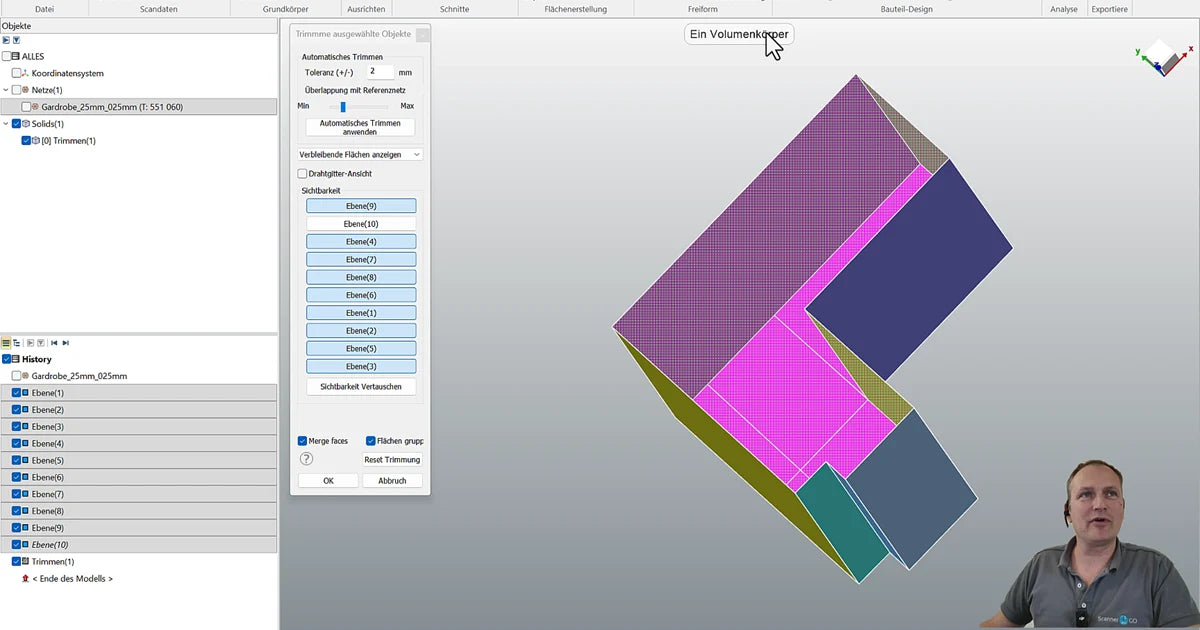
Task: Toggle Koordinatensystem visibility checkbox
Action: click(x=16, y=73)
